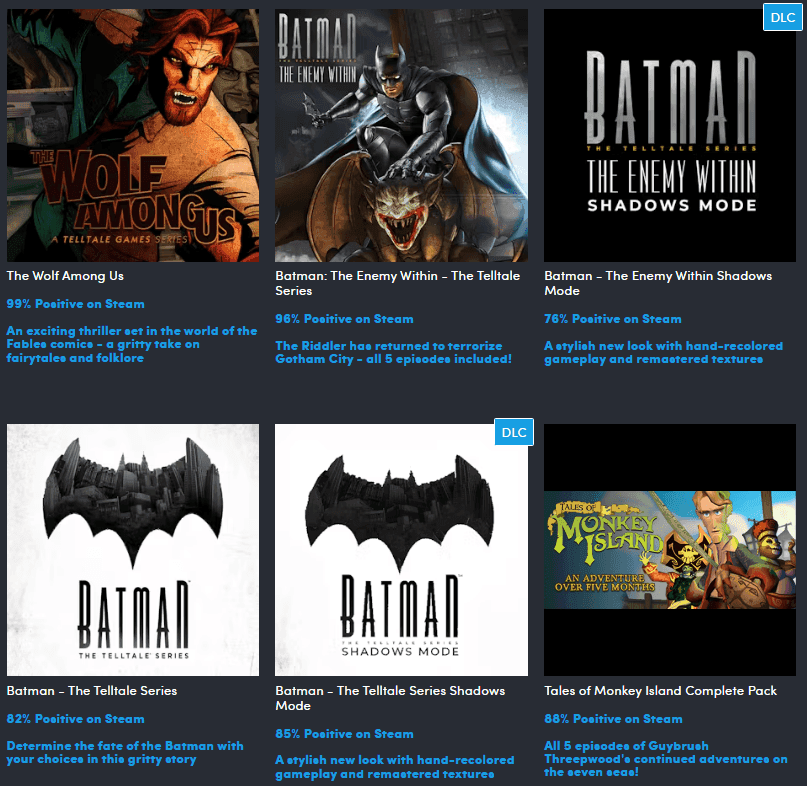Open Batman – The Telltale Series cover image

coord(133,550)
